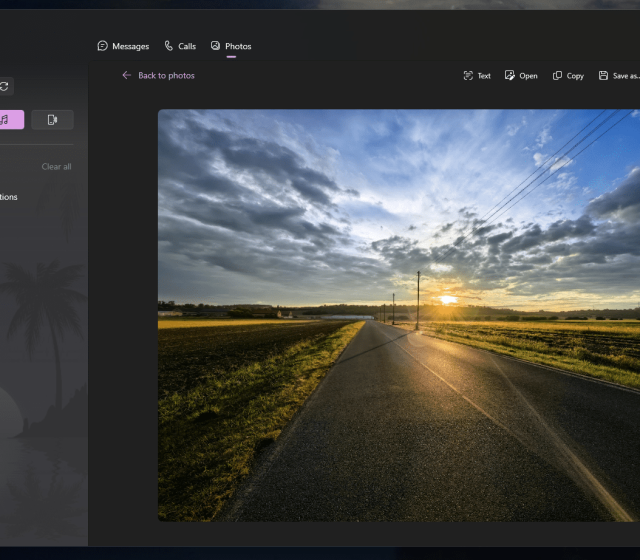
Task: Click the refresh icon in left panel
Action: [4, 87]
